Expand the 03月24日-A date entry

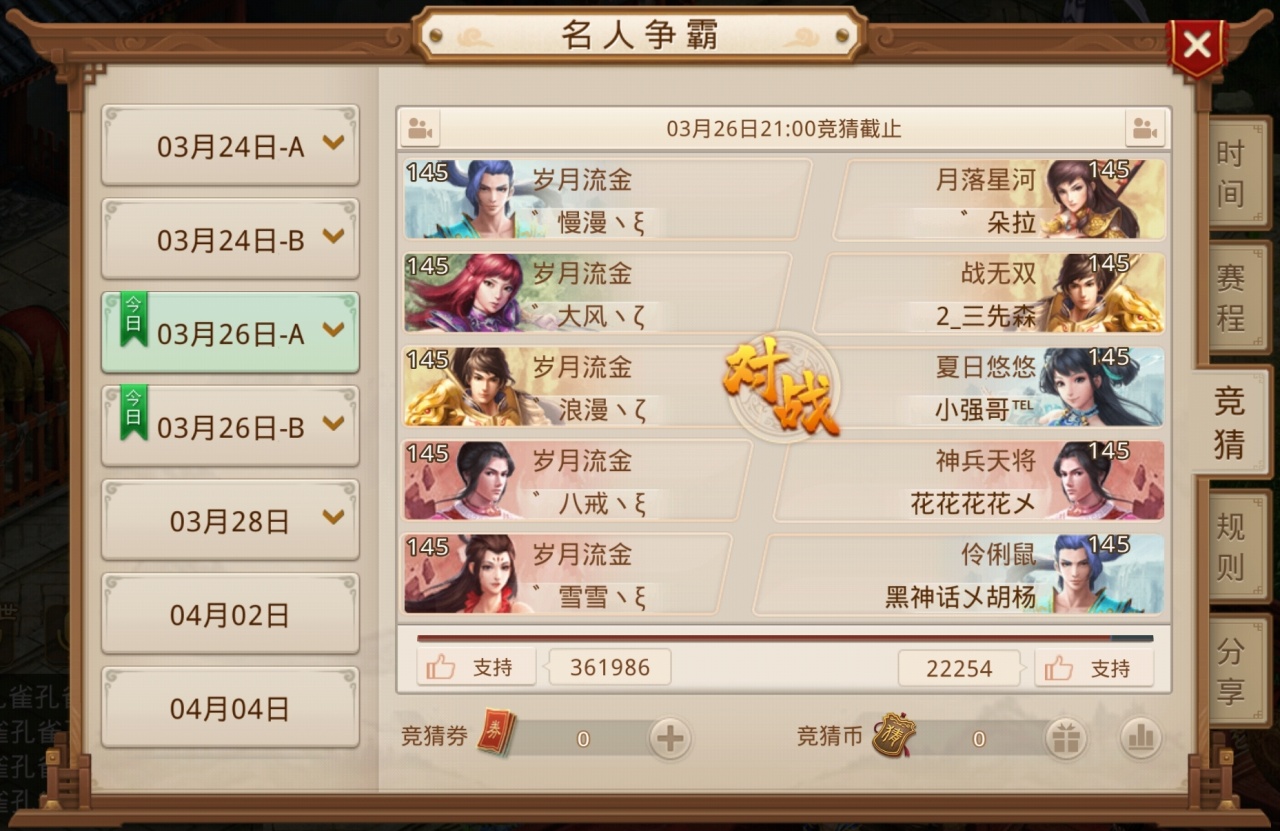tap(230, 145)
